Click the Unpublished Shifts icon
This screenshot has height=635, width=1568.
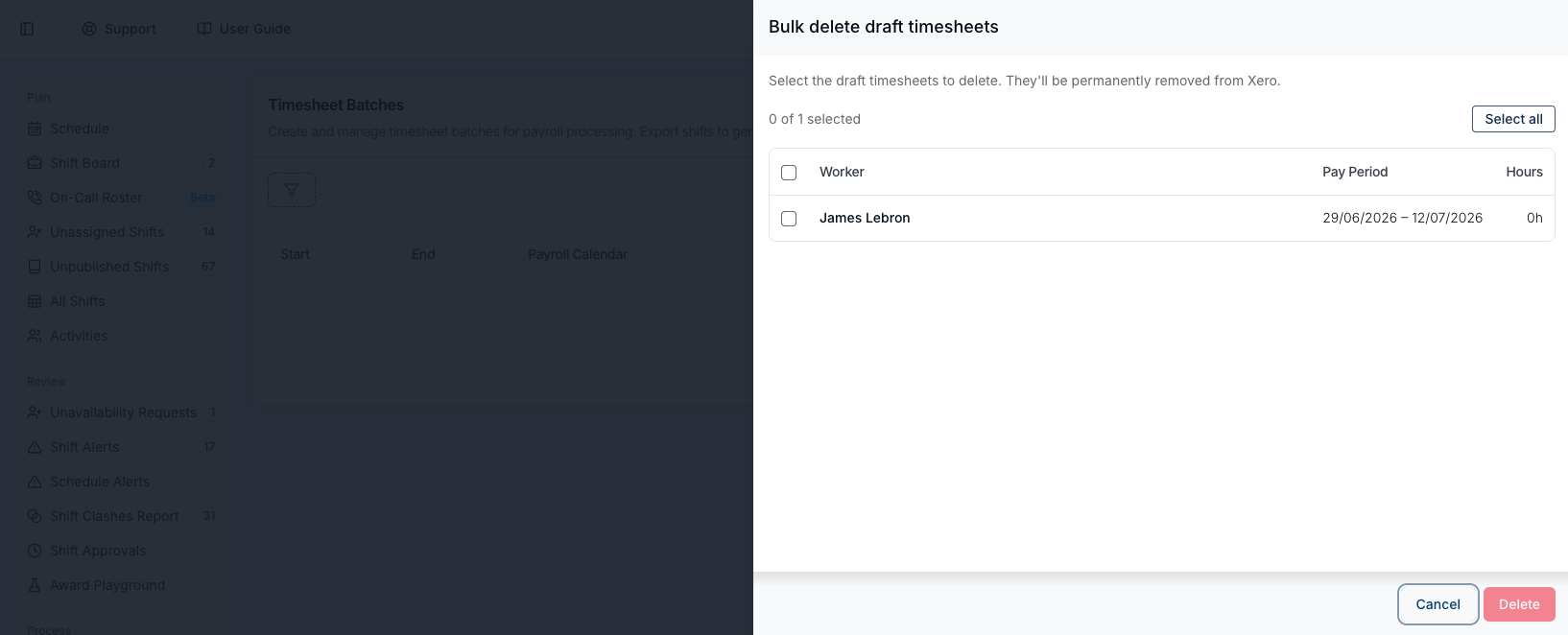(x=35, y=267)
